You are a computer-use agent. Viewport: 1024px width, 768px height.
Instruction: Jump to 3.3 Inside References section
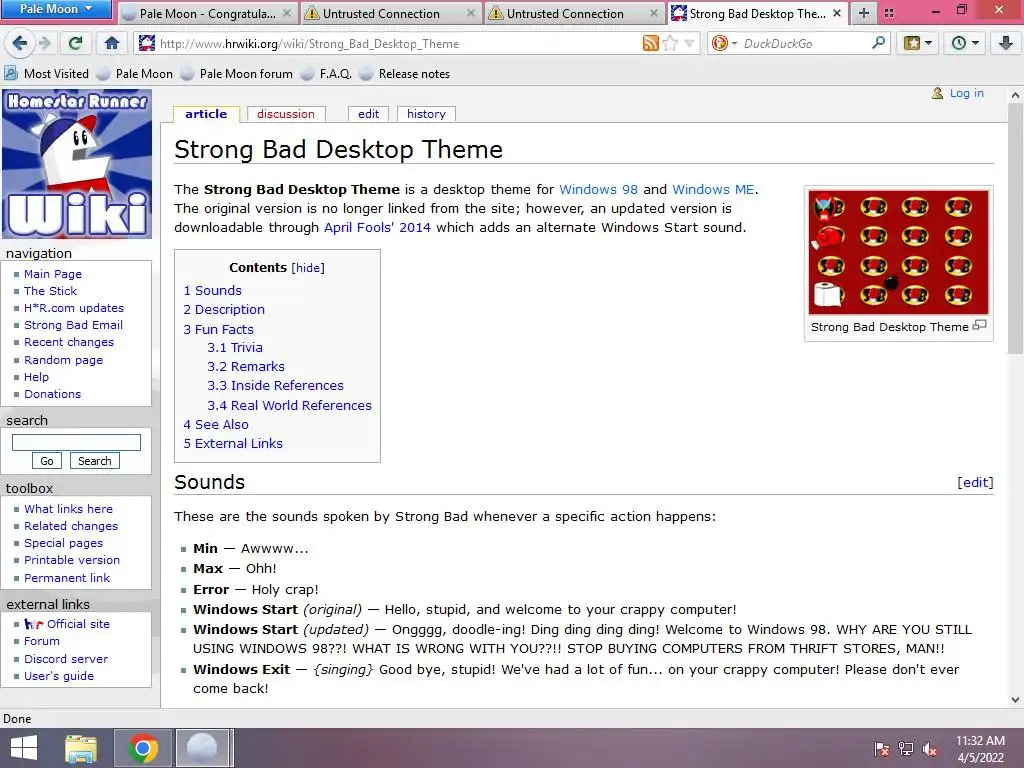[x=276, y=385]
